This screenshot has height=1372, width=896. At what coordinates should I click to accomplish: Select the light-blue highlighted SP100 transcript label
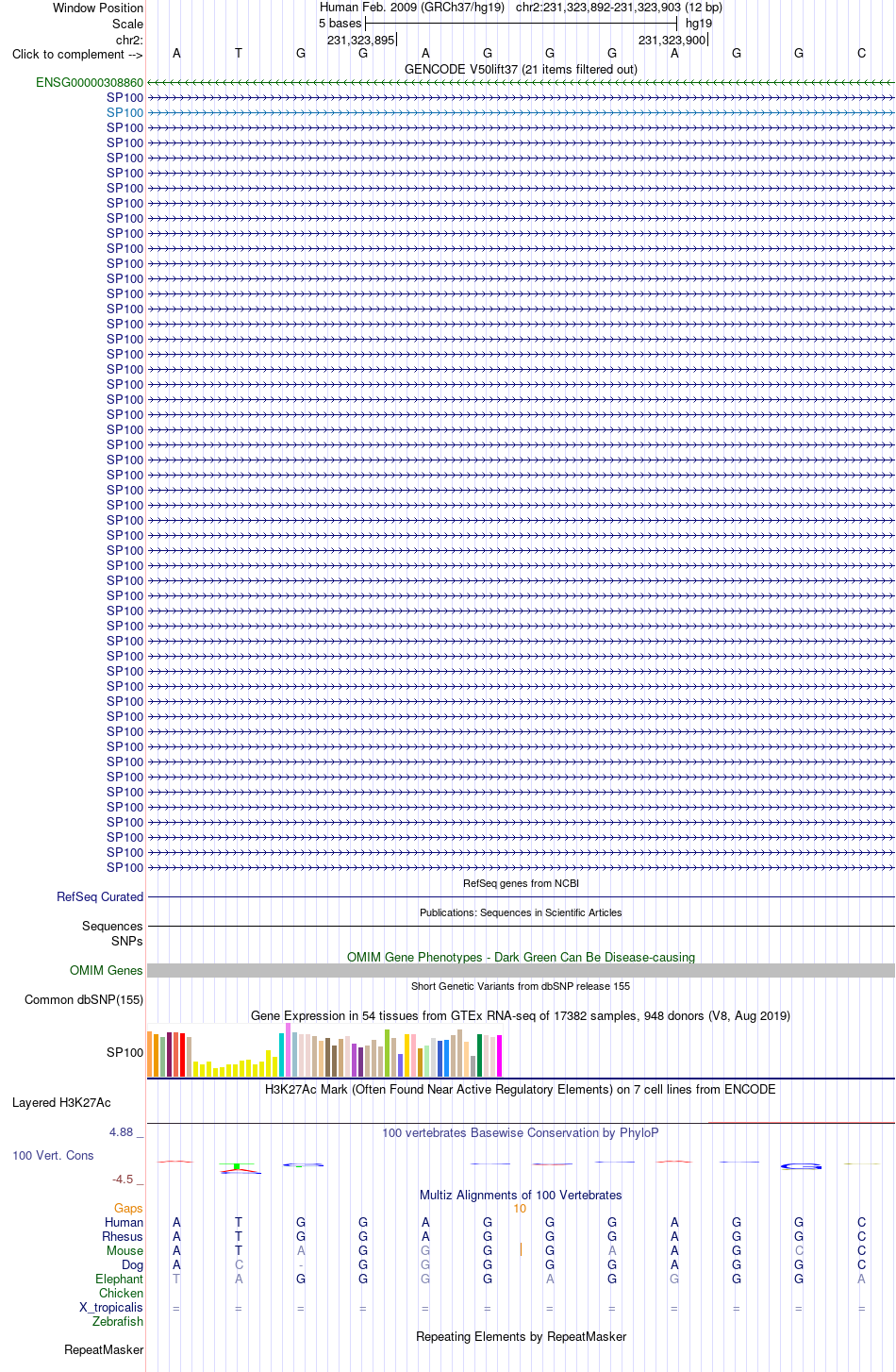[x=124, y=113]
